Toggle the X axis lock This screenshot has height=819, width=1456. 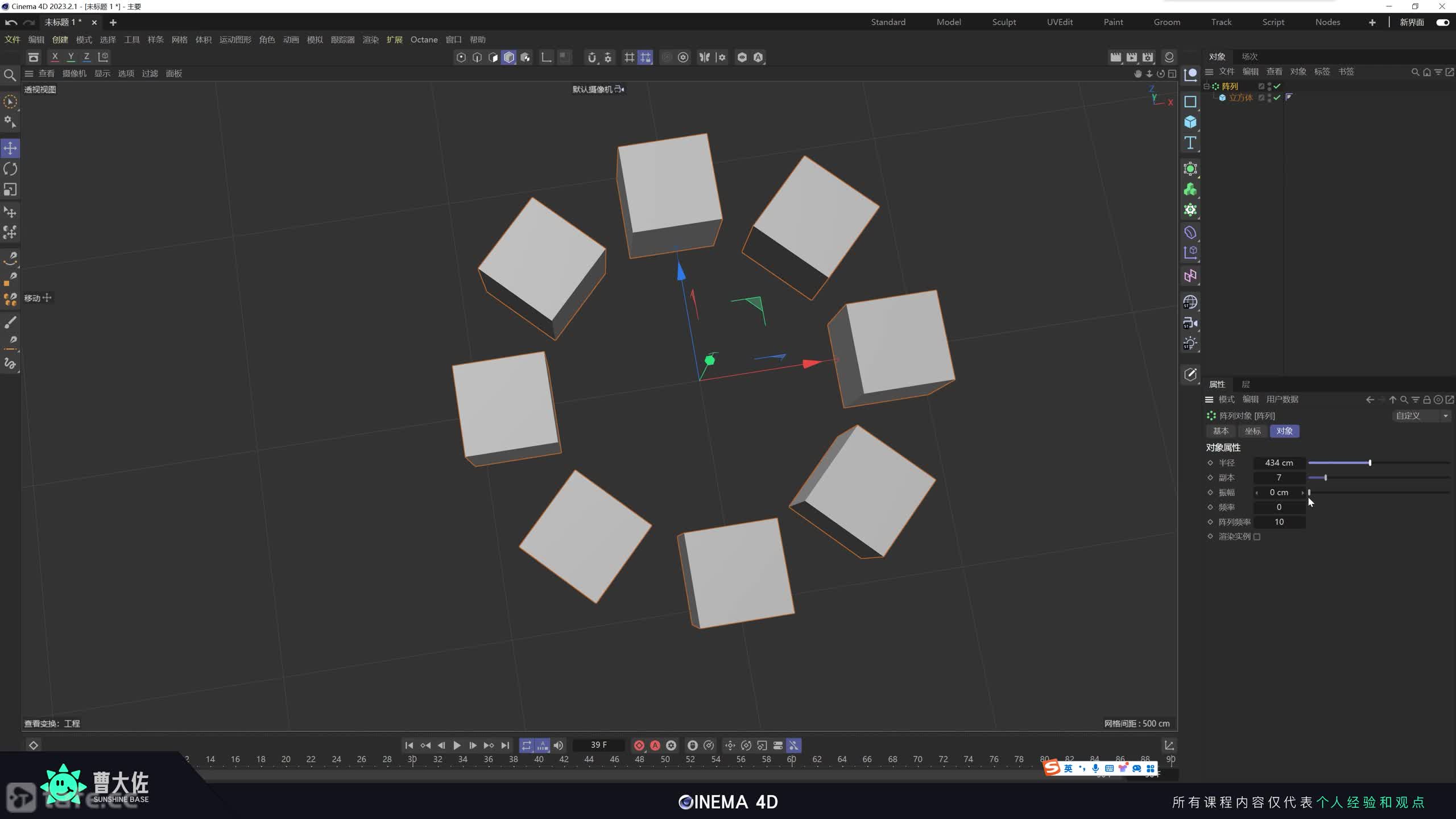click(x=55, y=57)
